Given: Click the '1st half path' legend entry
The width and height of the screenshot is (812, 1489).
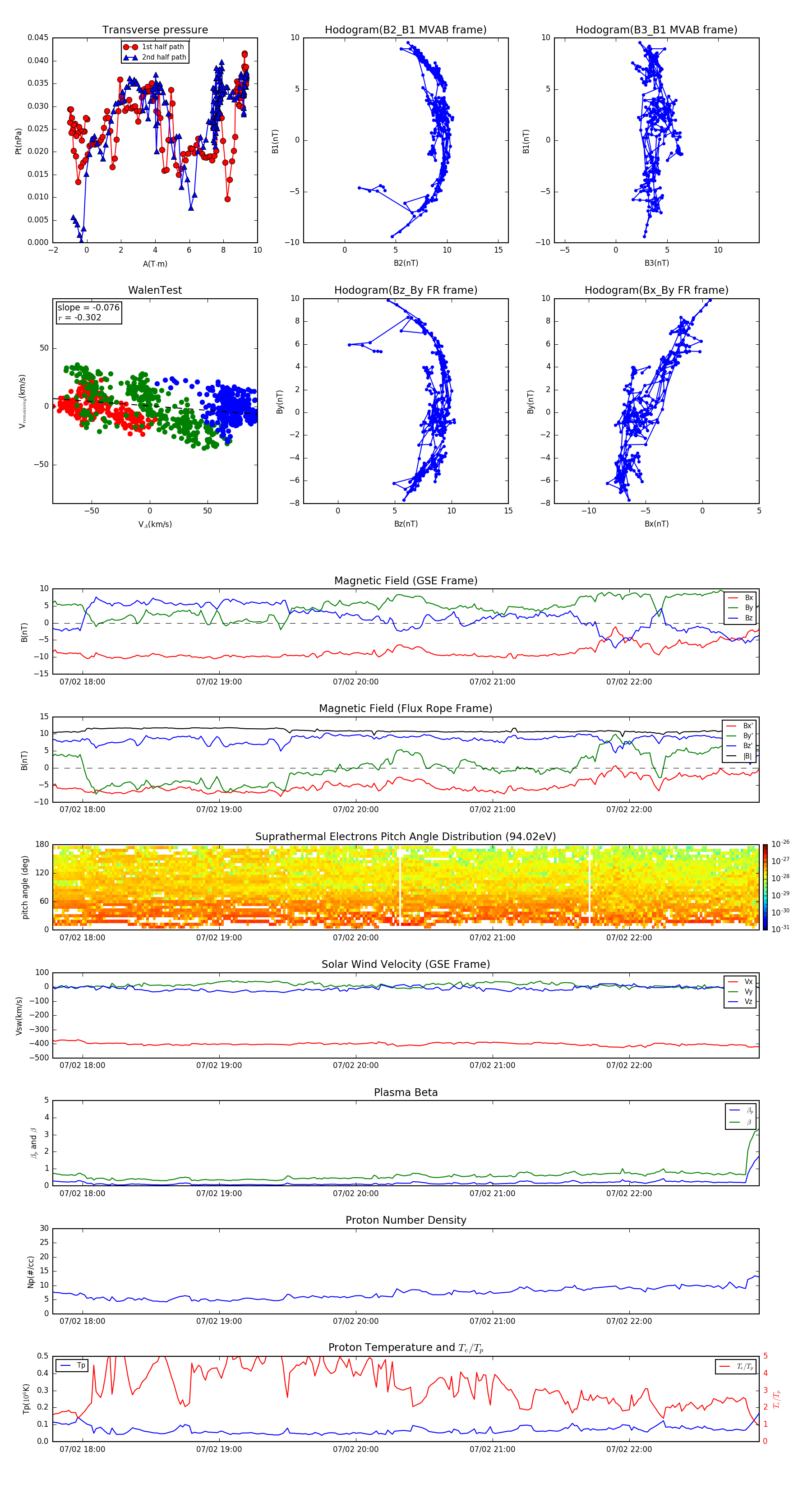Looking at the screenshot, I should [155, 47].
